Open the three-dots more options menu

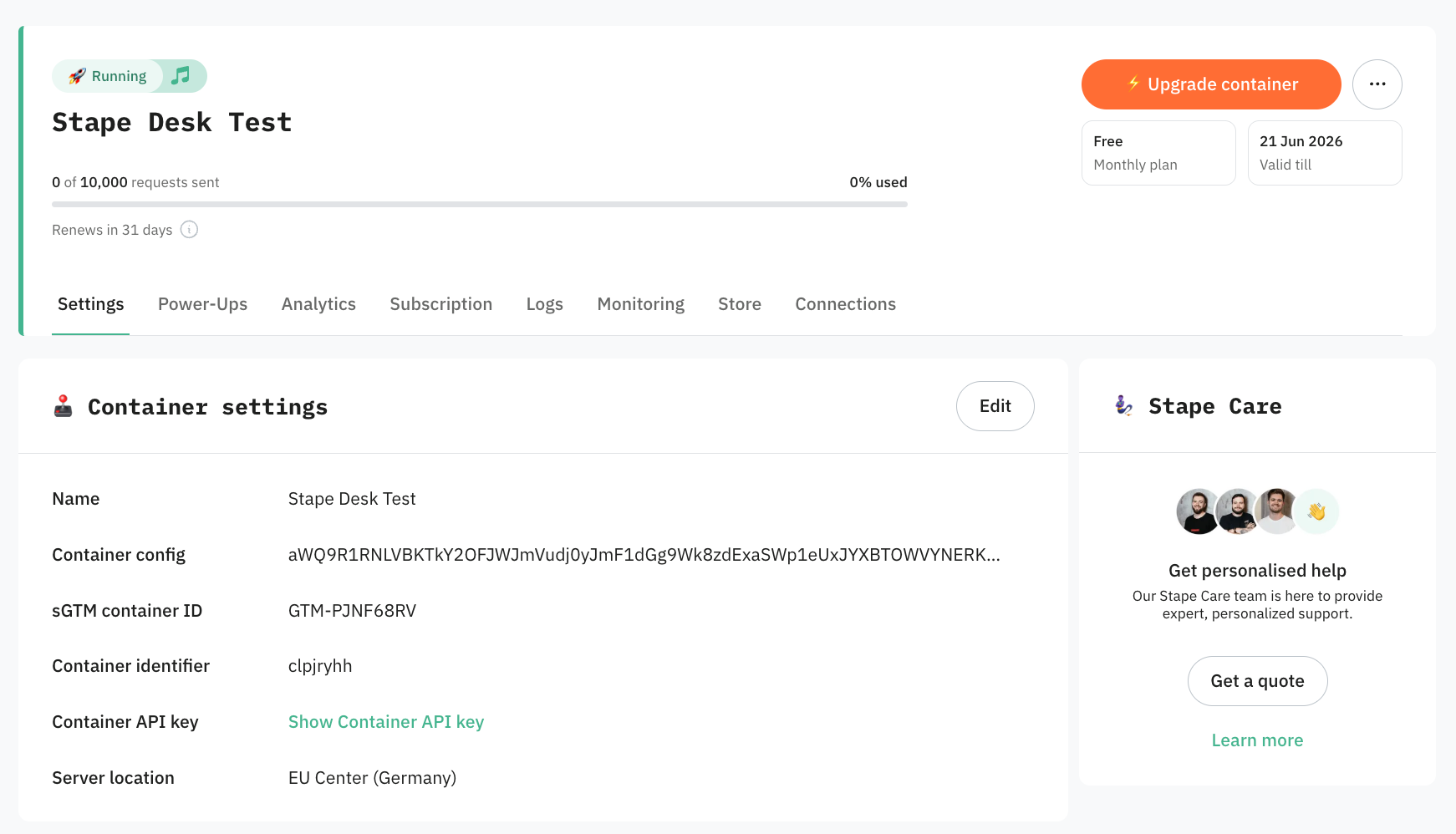[x=1377, y=84]
